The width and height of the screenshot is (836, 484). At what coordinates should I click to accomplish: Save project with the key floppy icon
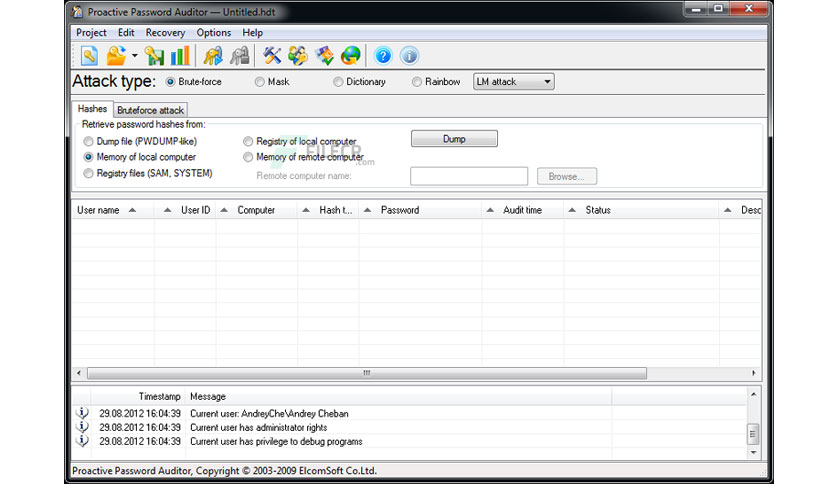pyautogui.click(x=155, y=56)
